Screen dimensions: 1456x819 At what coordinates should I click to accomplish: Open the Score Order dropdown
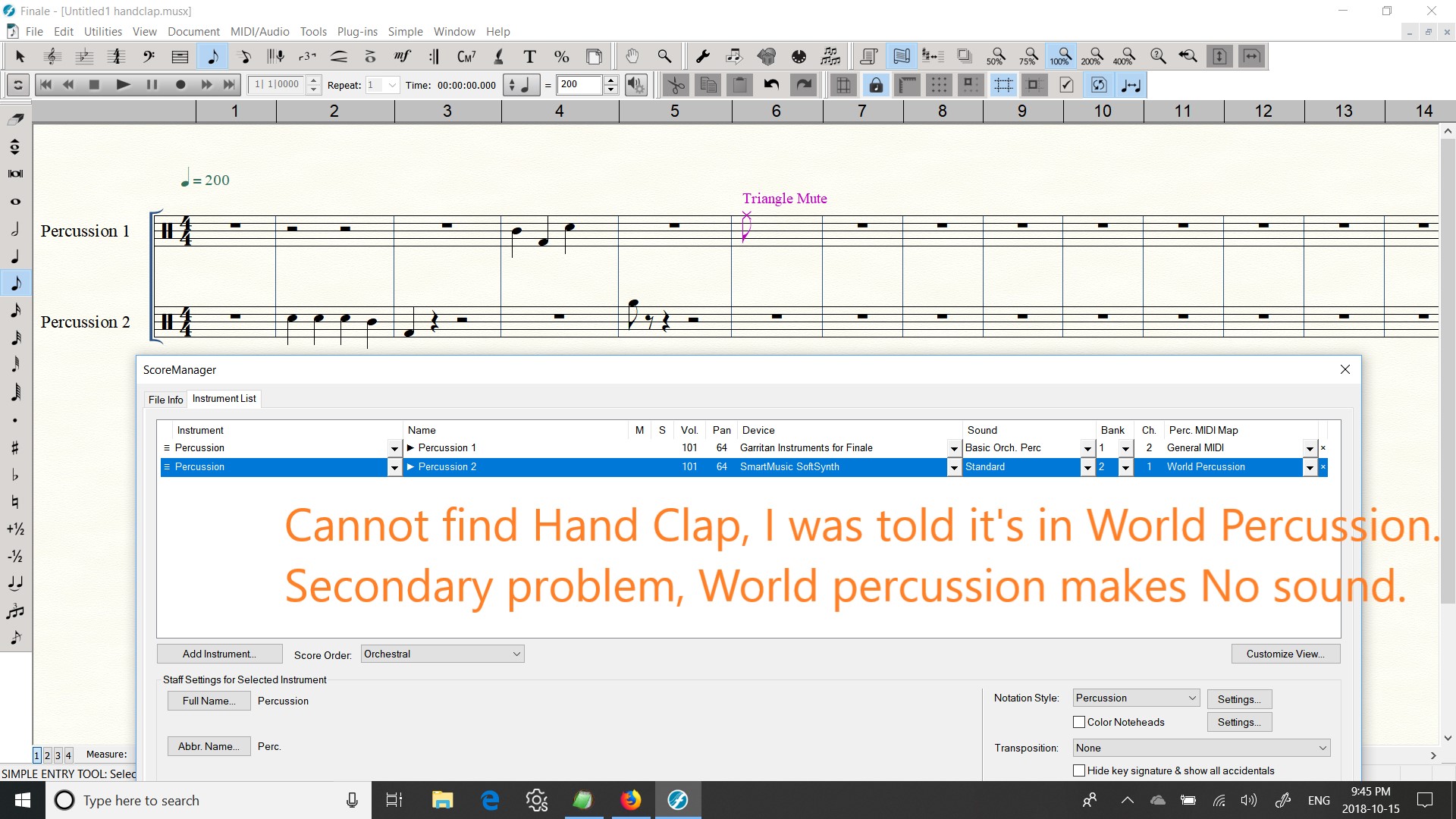[x=442, y=654]
